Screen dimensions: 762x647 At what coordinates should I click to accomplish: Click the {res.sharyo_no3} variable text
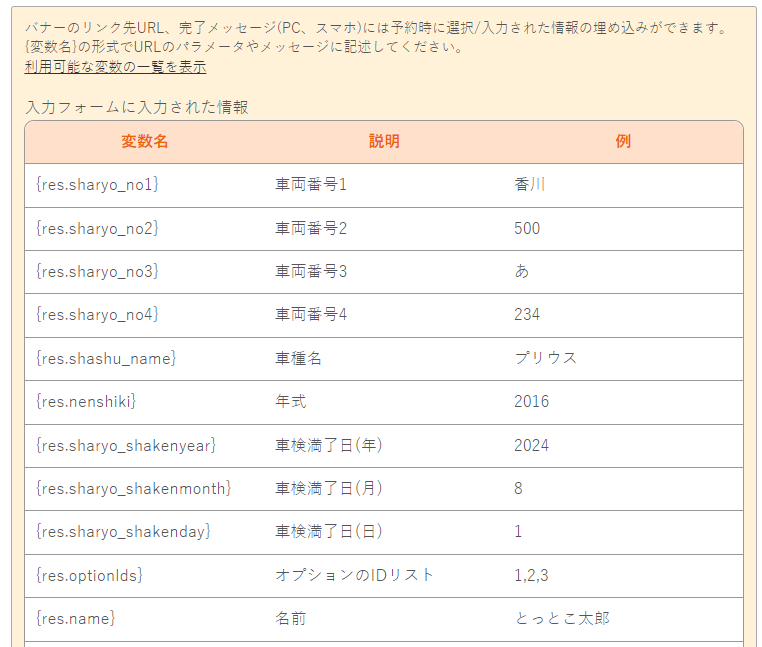pyautogui.click(x=97, y=272)
